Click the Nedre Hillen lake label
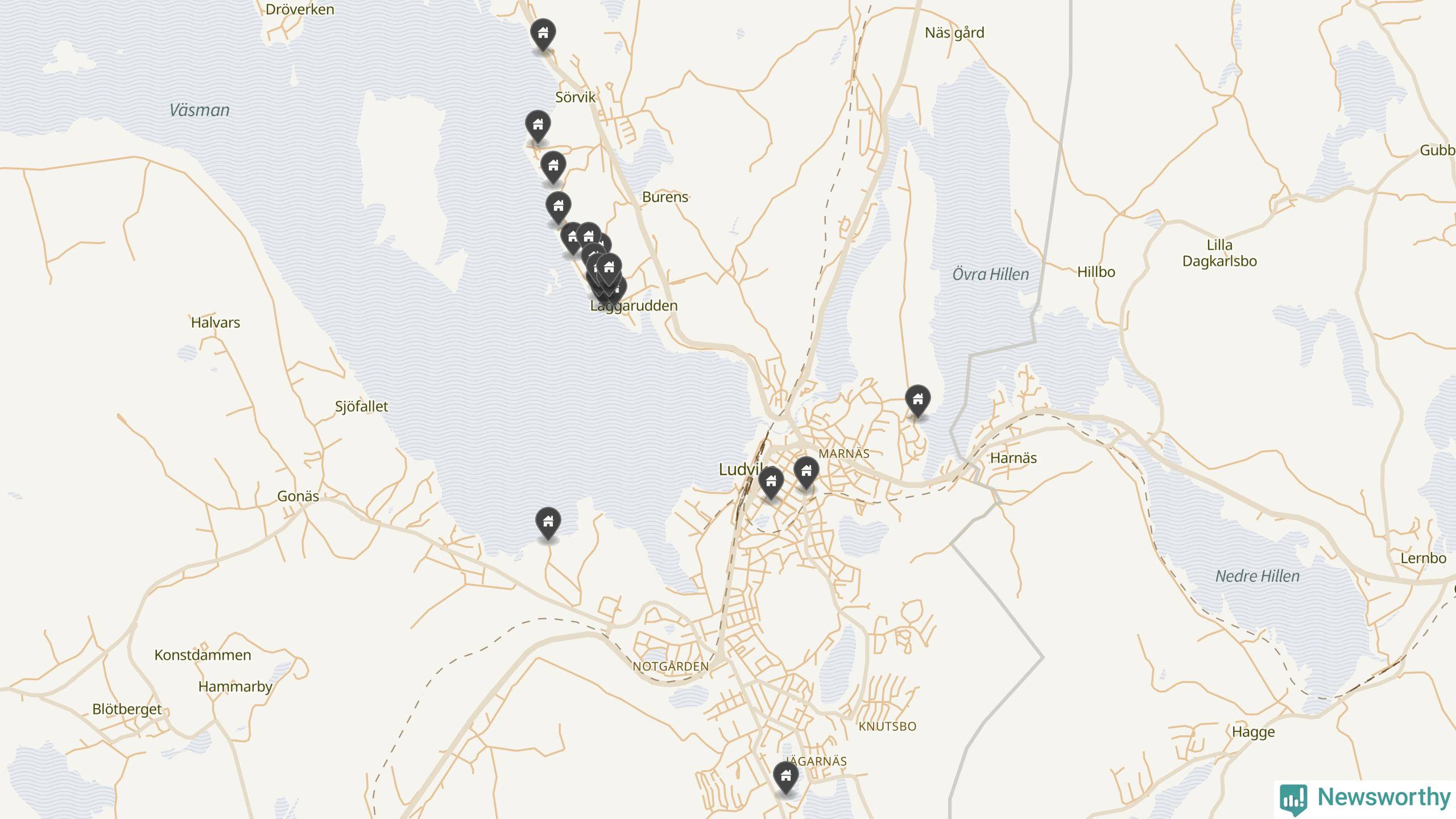This screenshot has width=1456, height=819. [1258, 576]
